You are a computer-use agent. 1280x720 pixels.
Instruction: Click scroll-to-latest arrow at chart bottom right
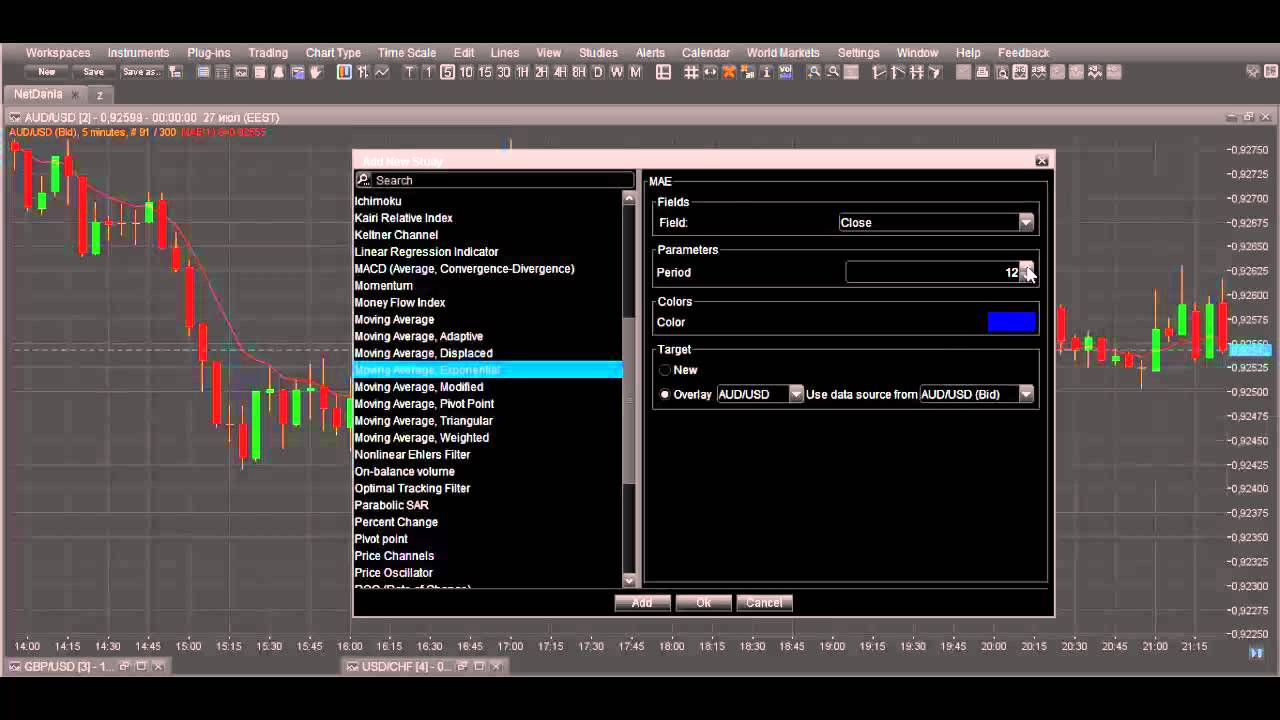(x=1256, y=653)
